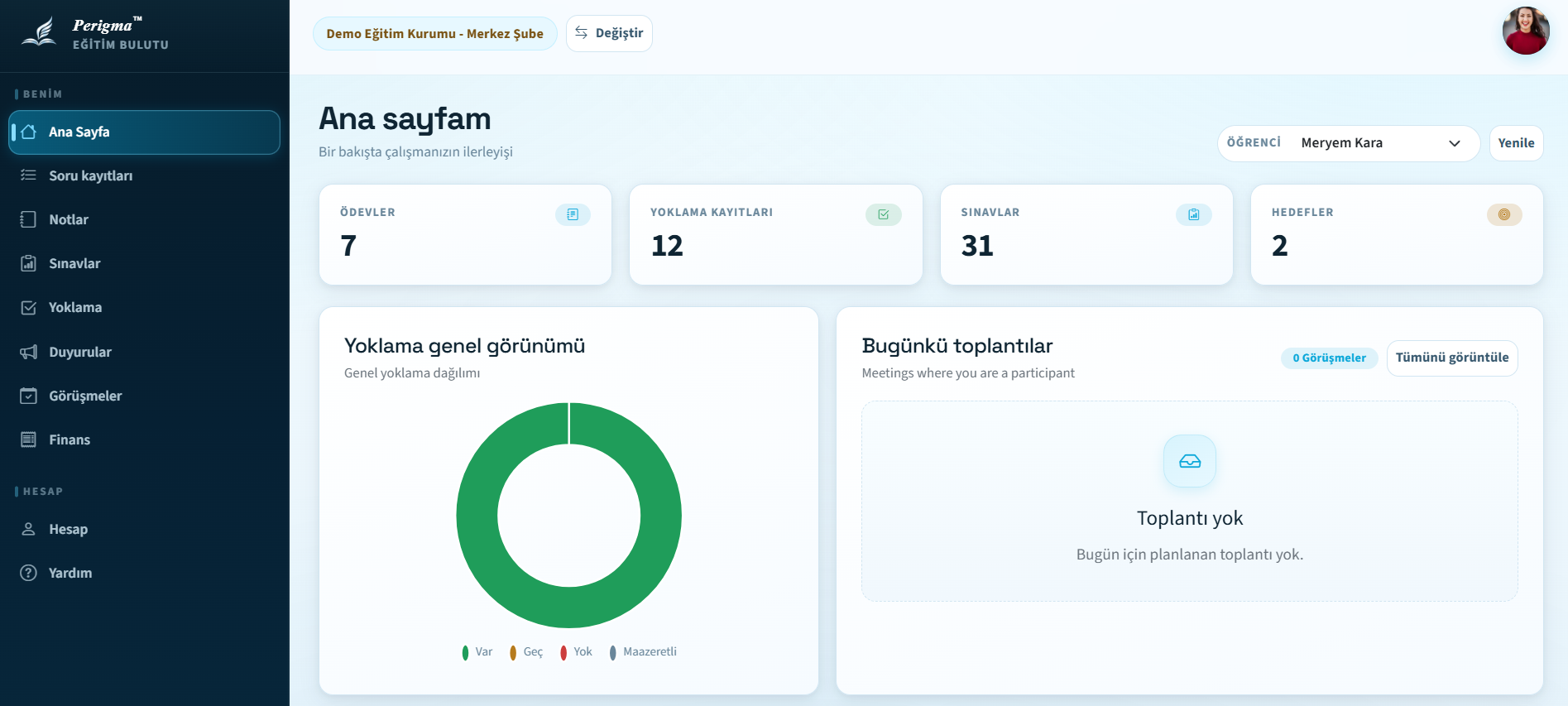
Task: Click the chevron arrow in student selector
Action: click(x=1454, y=143)
